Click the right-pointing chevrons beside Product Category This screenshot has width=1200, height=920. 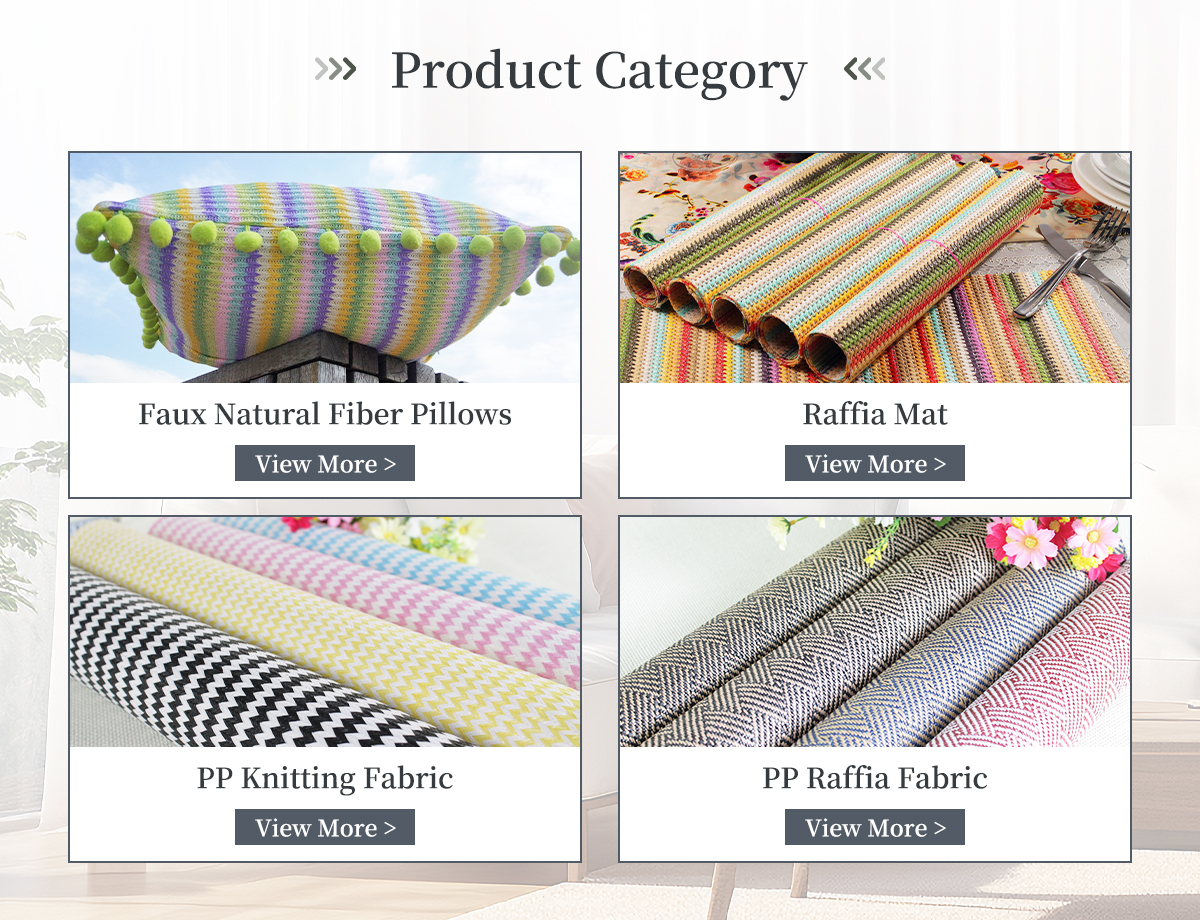(335, 69)
